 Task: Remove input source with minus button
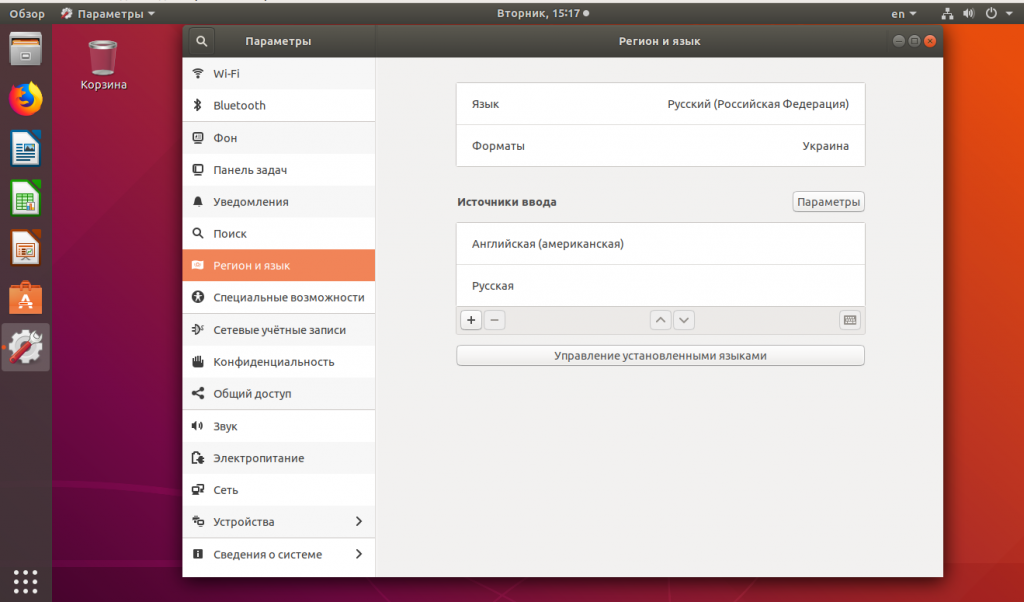pos(494,320)
